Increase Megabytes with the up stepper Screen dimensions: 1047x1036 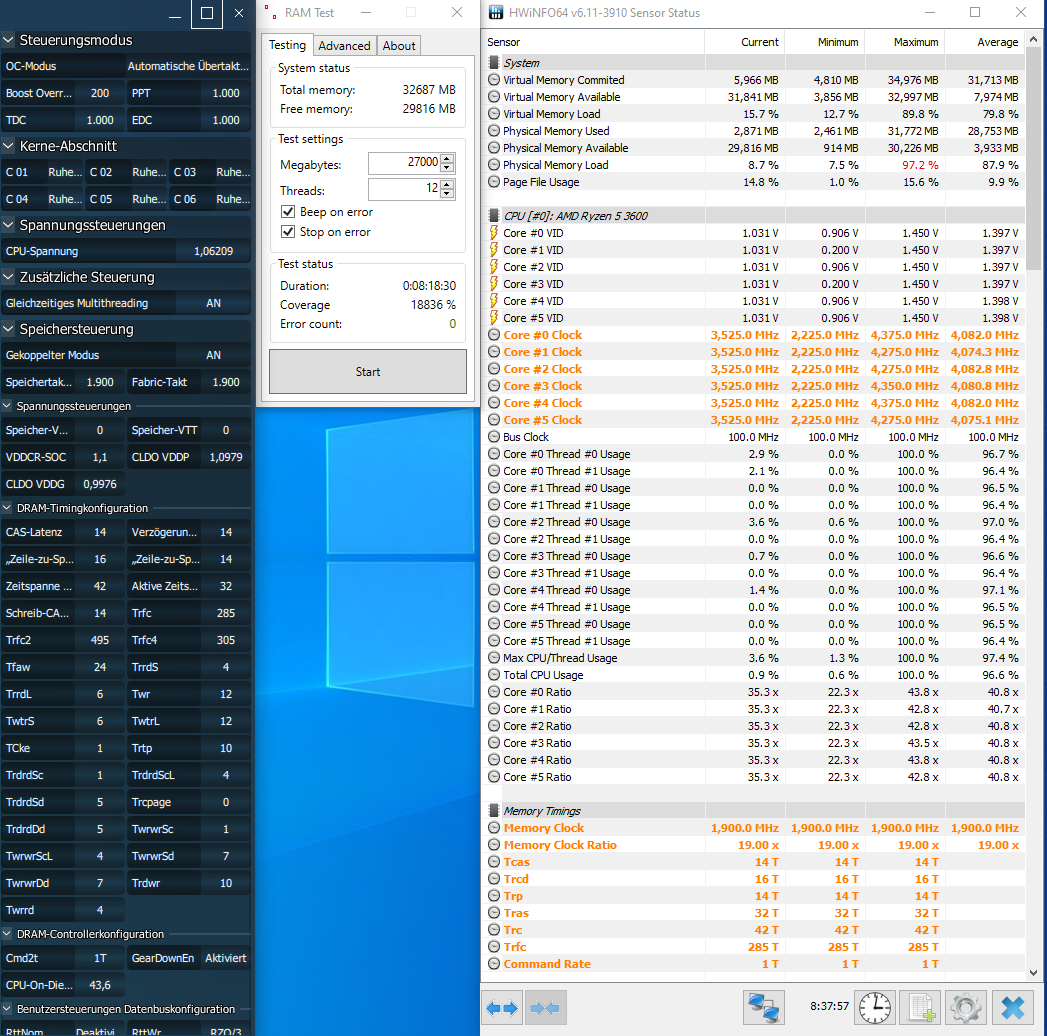click(x=447, y=158)
